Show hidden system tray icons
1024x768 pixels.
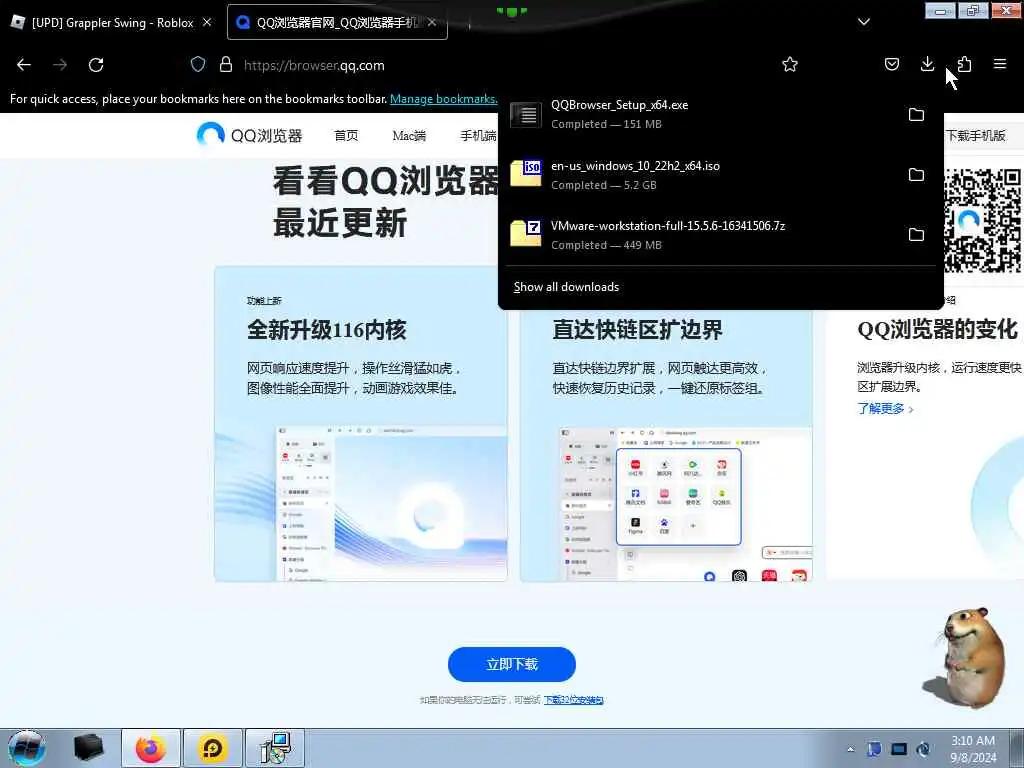pos(850,749)
